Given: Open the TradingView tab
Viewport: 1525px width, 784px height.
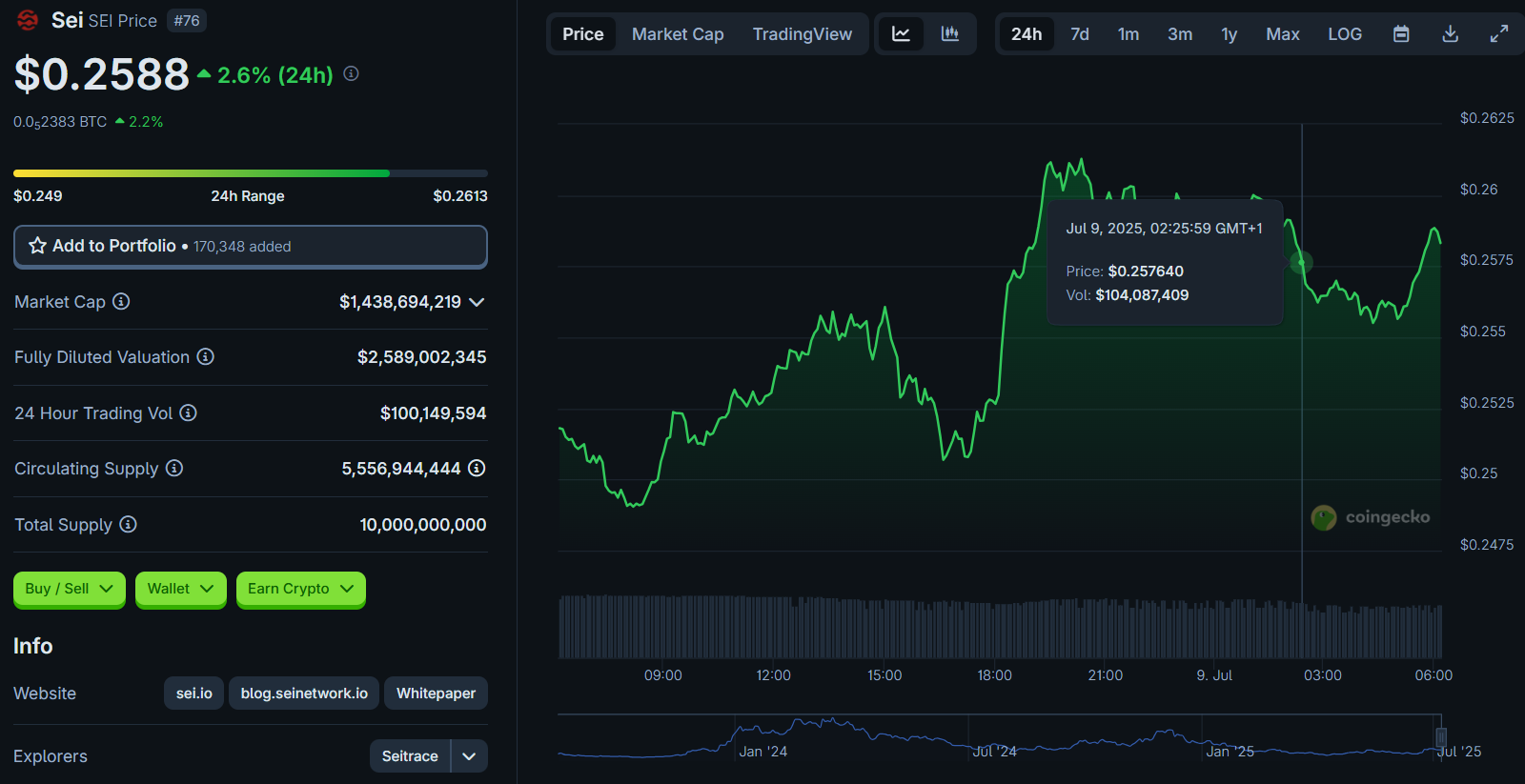Looking at the screenshot, I should (802, 34).
